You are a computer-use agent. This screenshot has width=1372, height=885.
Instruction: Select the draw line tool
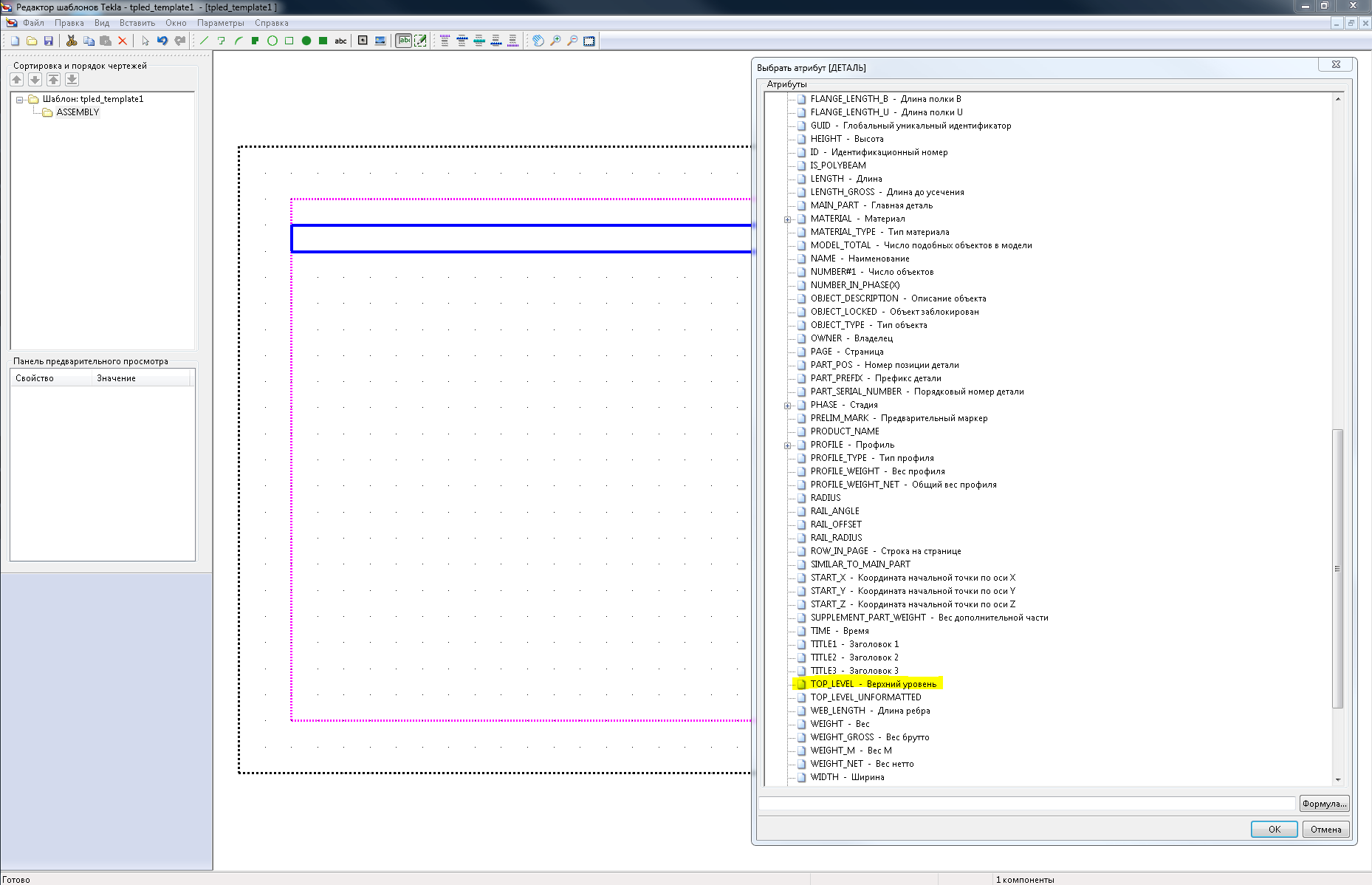click(x=205, y=41)
